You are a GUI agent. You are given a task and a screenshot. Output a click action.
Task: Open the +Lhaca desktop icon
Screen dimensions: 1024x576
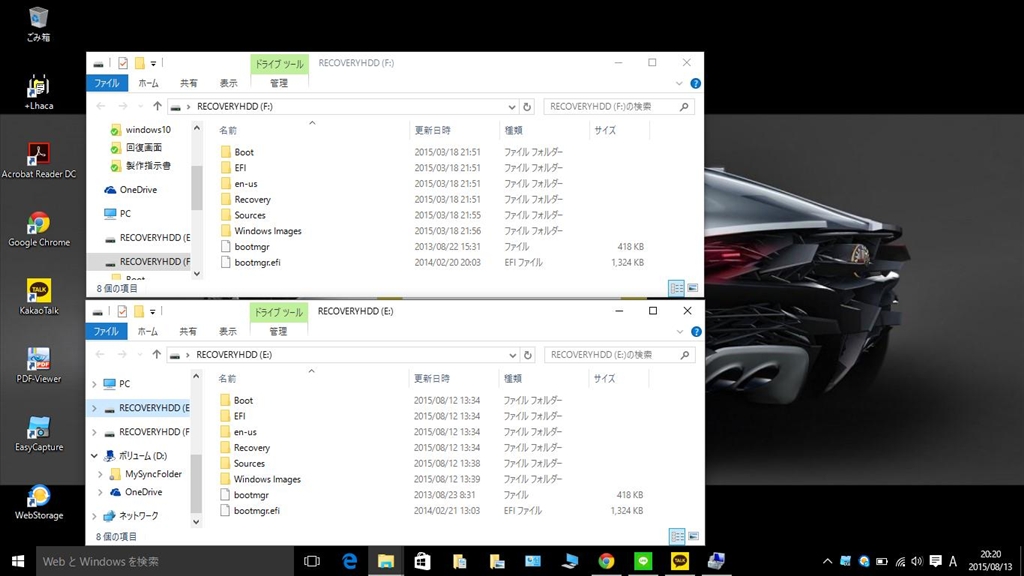39,91
